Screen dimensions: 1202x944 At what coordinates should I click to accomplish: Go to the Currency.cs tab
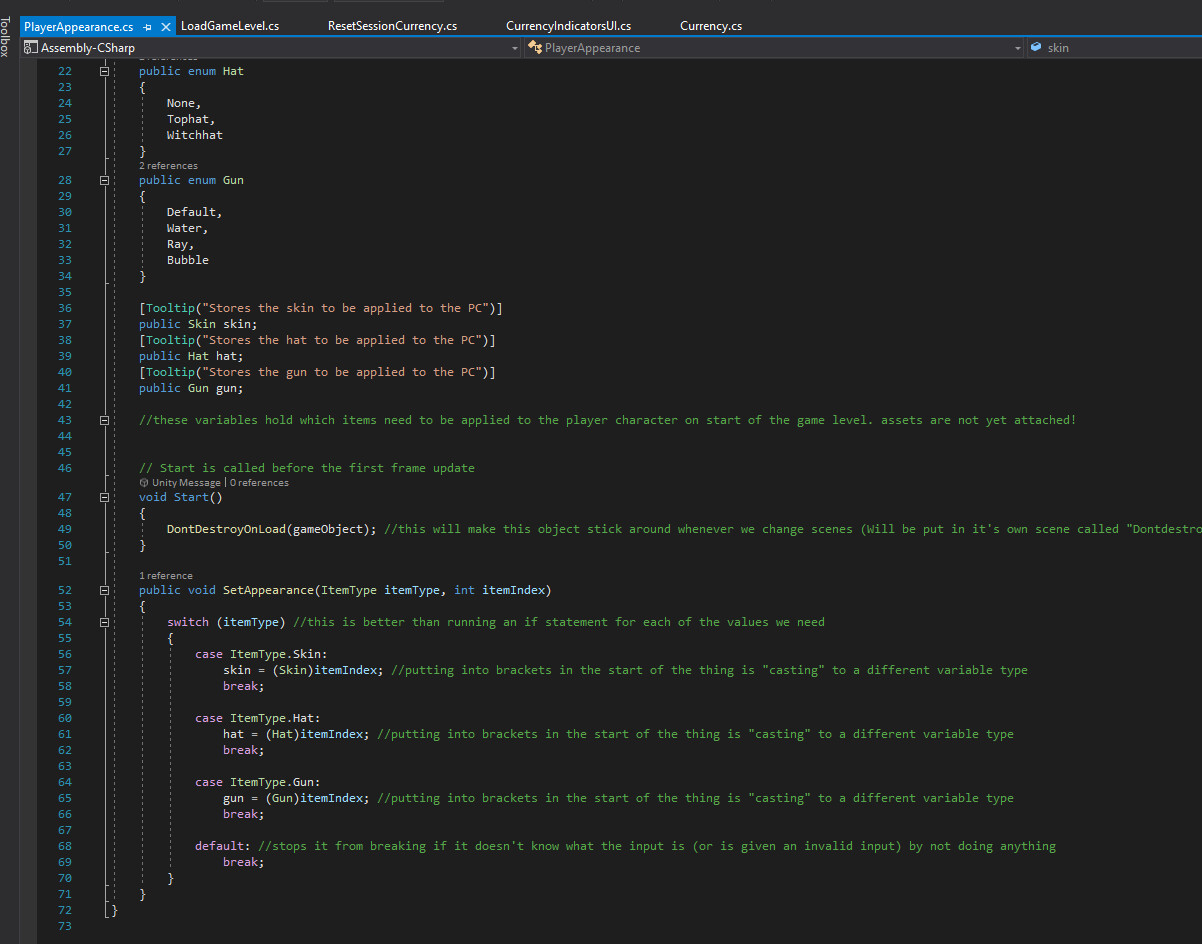coord(711,26)
